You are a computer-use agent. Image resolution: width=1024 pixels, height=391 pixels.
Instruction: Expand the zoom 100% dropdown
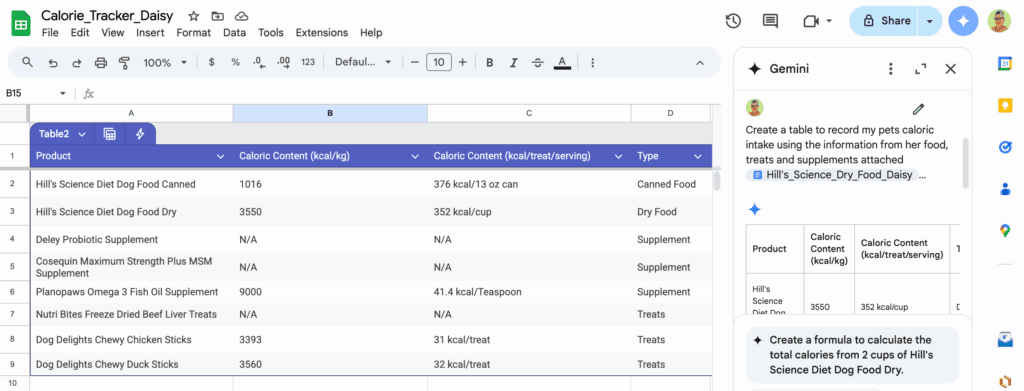pos(165,63)
